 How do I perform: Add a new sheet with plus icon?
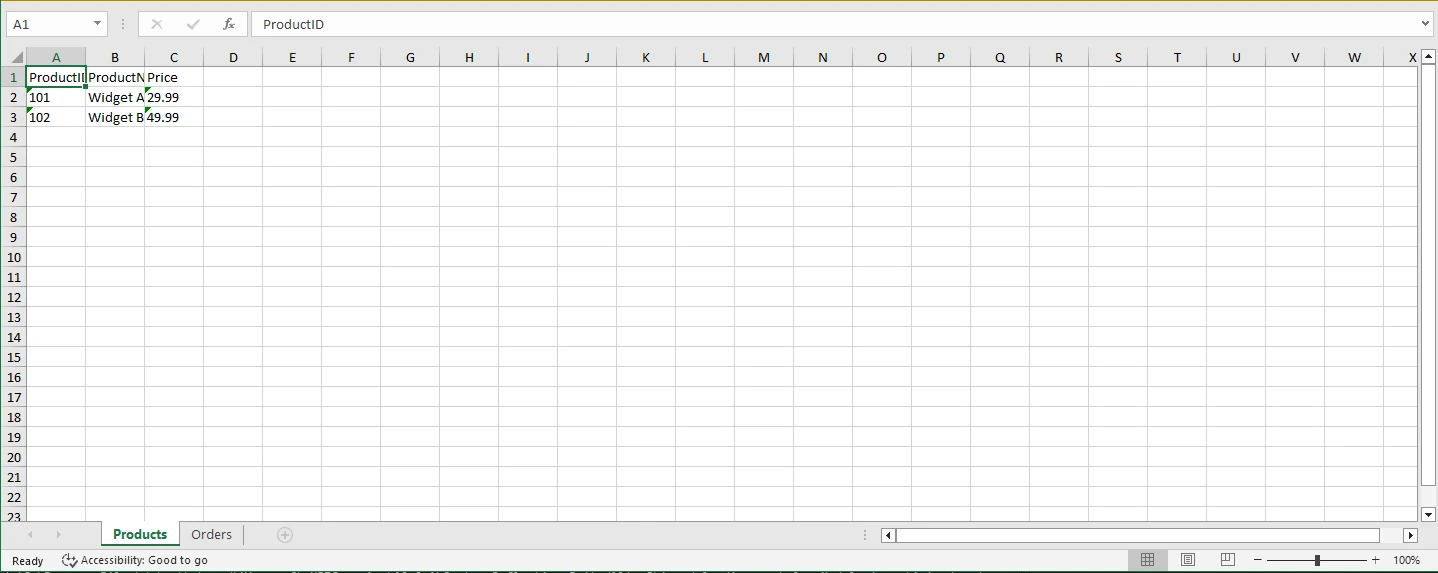point(285,535)
